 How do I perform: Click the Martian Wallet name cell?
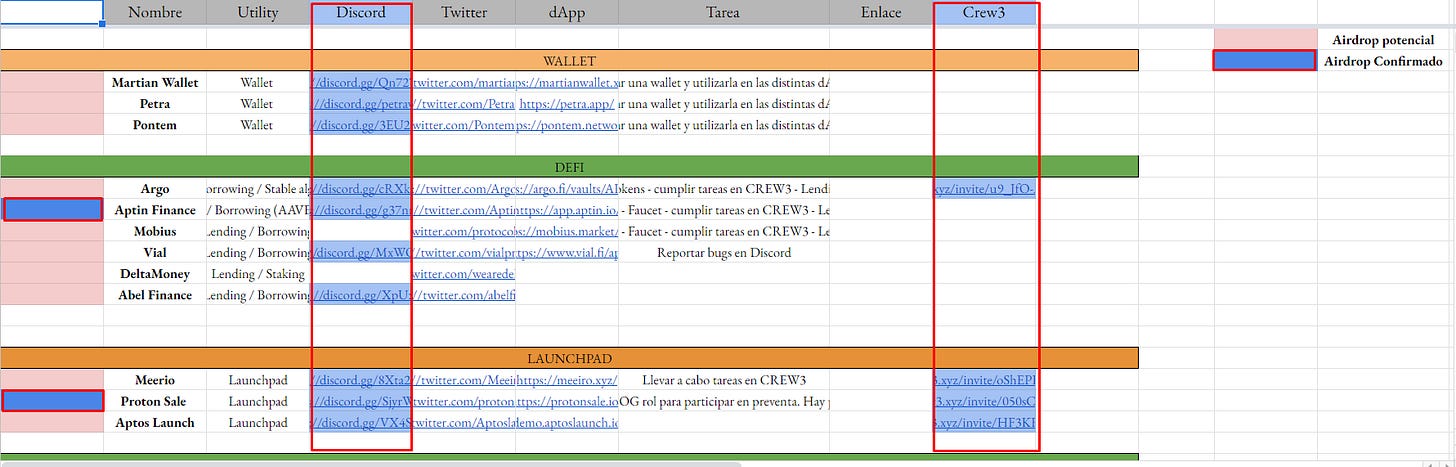click(155, 82)
